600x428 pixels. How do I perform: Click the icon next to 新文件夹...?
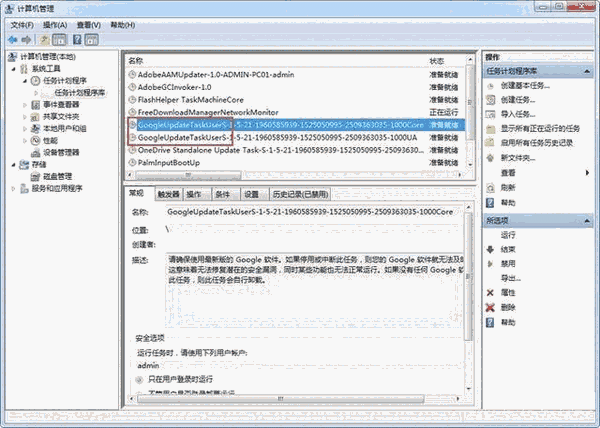(x=491, y=158)
